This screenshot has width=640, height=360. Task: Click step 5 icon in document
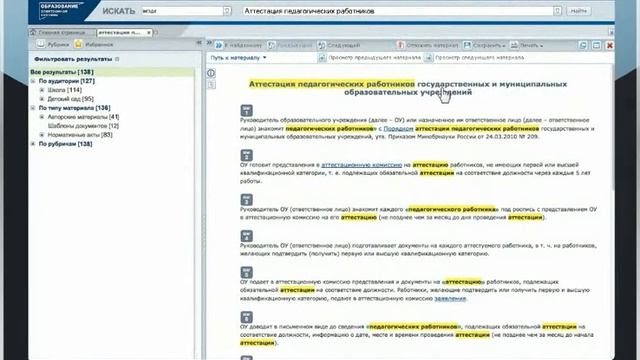(246, 272)
